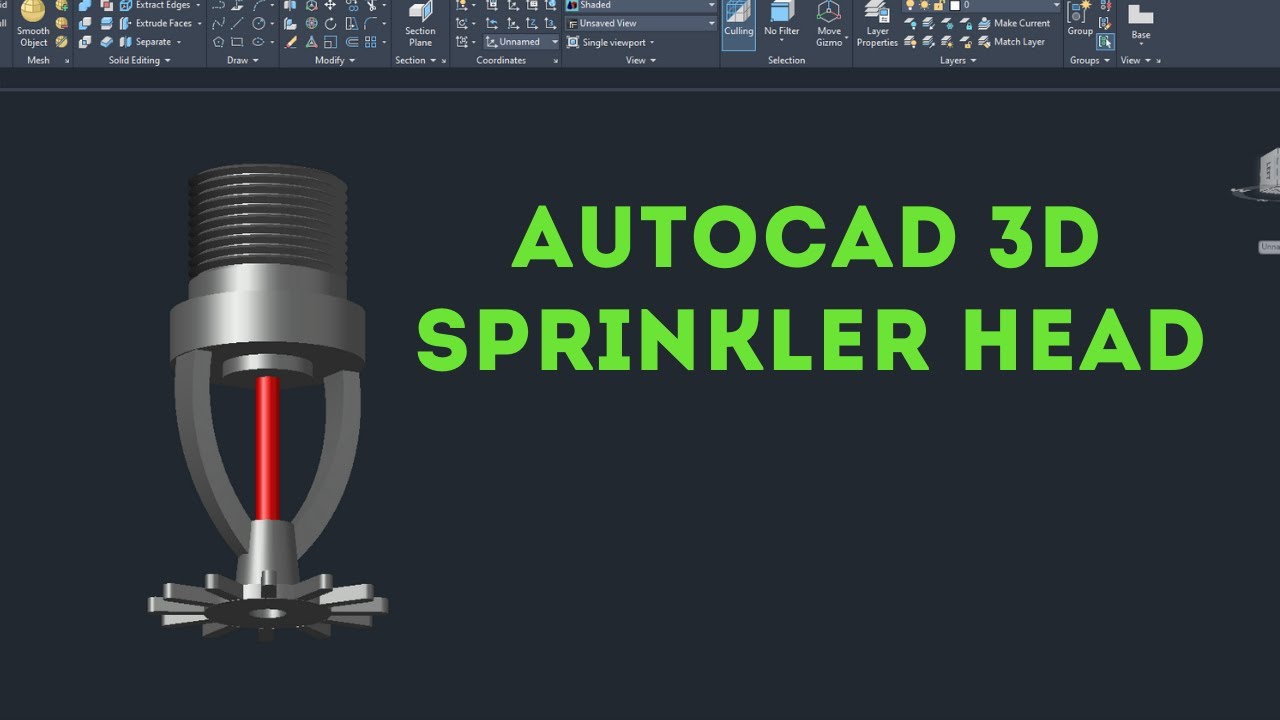Expand the Groups panel
The image size is (1280, 720).
tap(1090, 60)
